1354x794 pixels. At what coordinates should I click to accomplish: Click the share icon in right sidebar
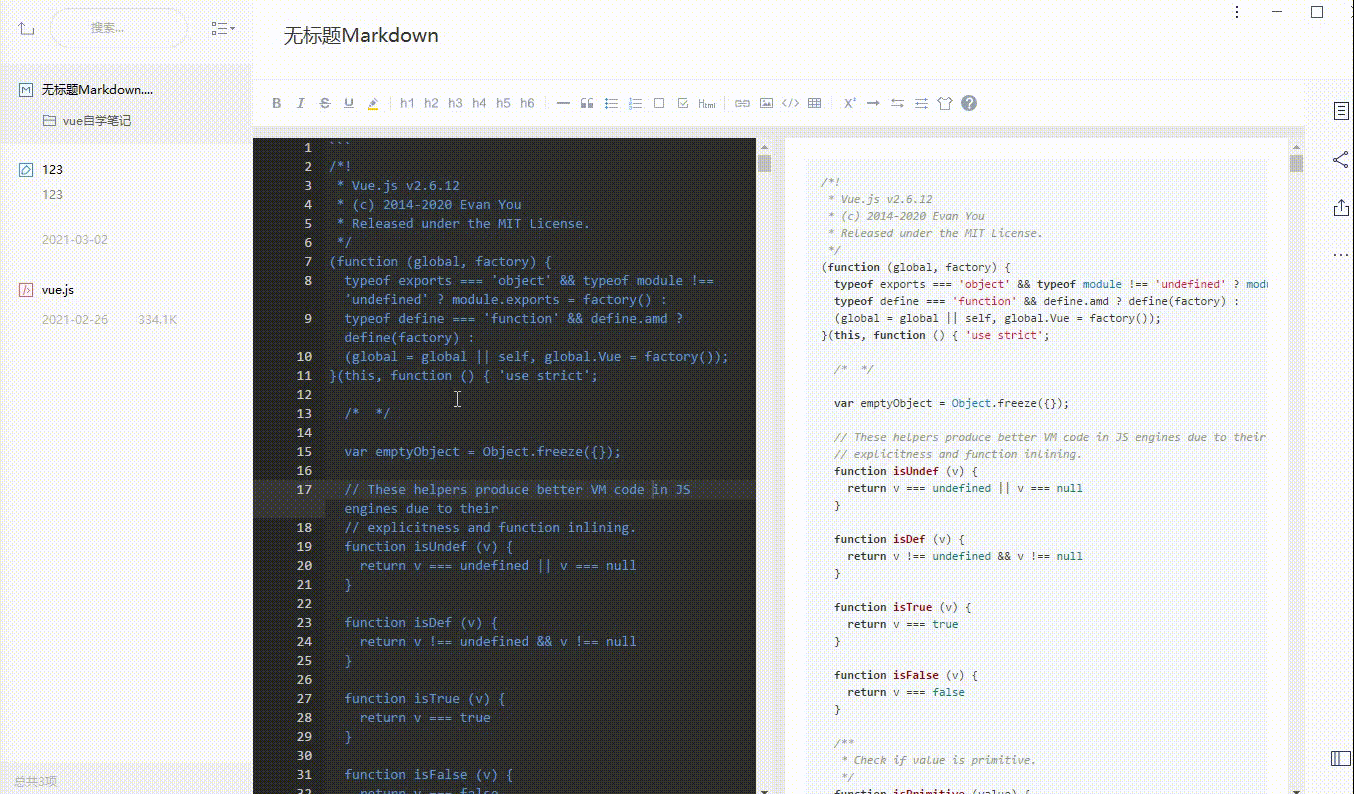(1341, 159)
